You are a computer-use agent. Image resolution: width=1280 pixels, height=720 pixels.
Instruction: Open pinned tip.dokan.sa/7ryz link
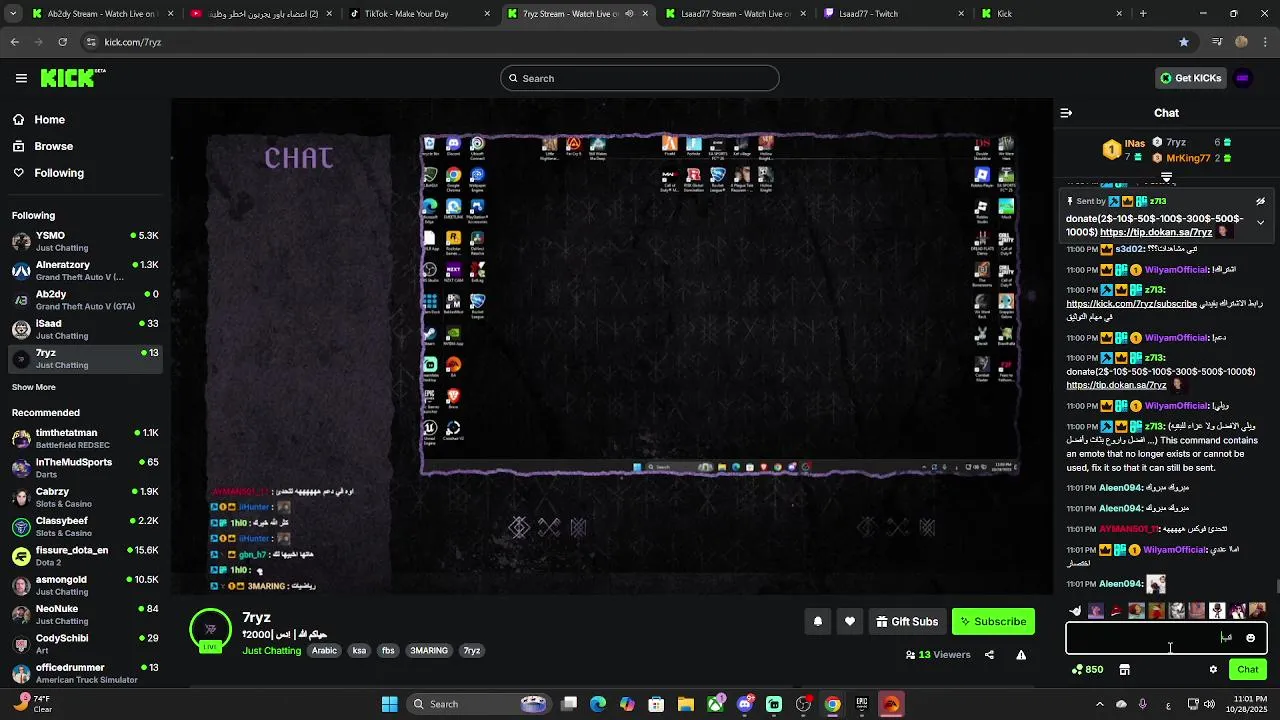1156,232
